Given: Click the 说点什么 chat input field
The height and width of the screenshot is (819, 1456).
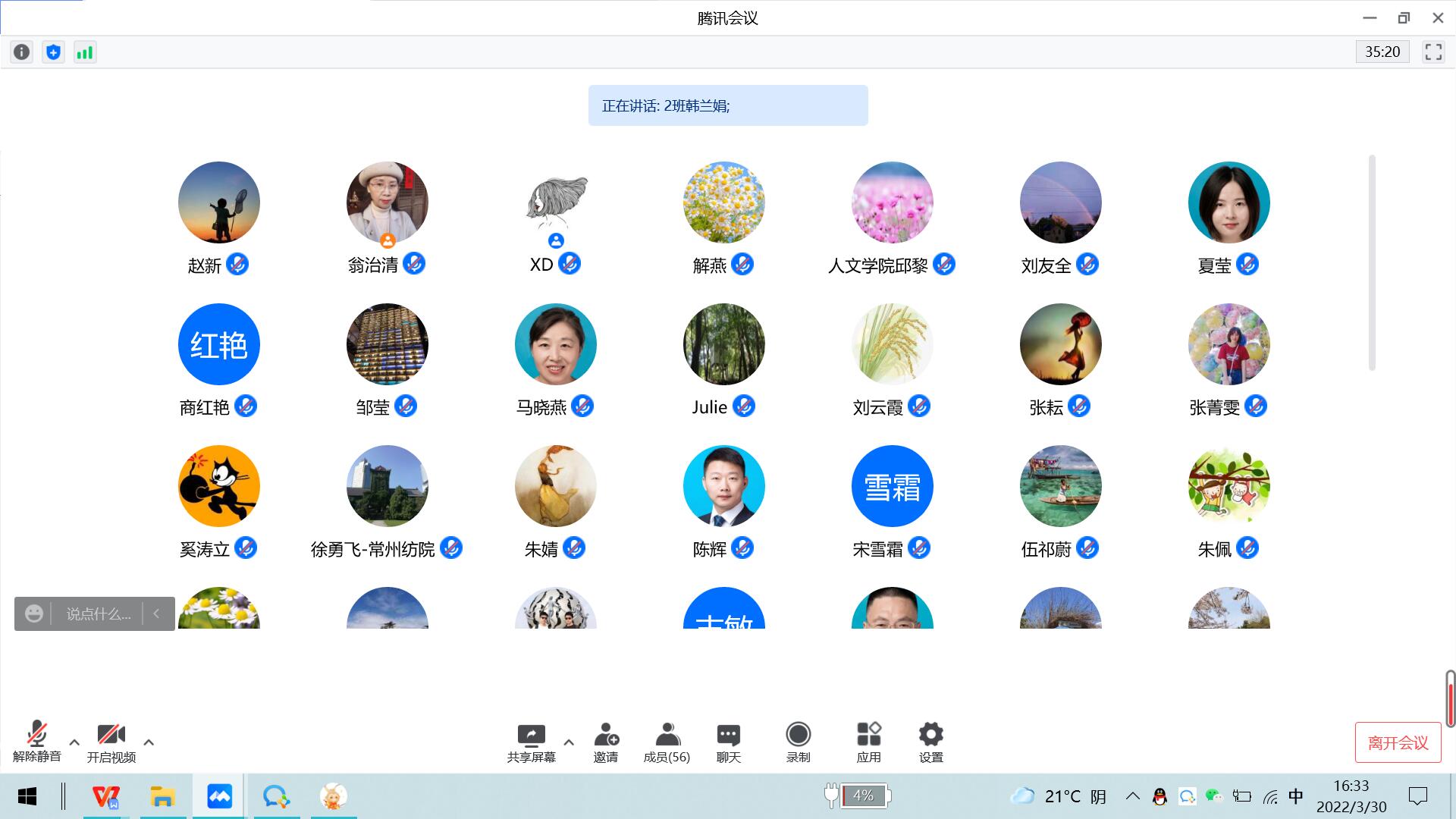Looking at the screenshot, I should coord(99,613).
